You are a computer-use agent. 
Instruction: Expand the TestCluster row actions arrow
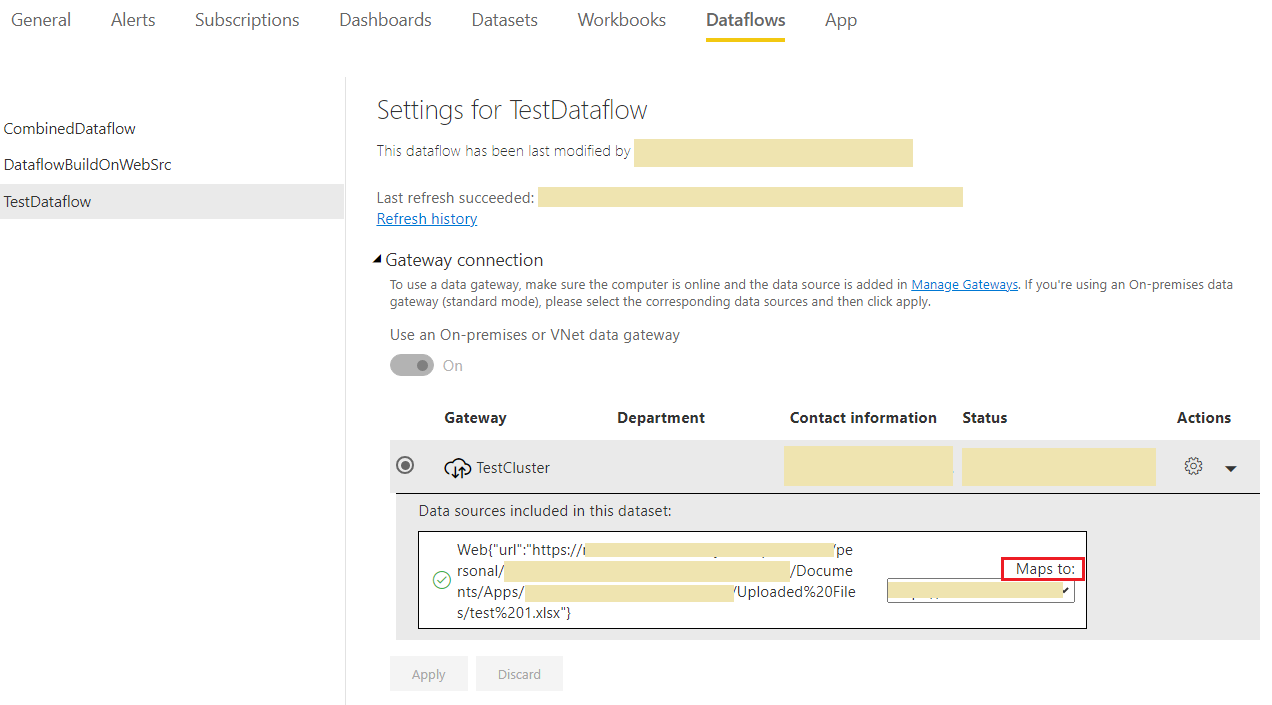1231,468
